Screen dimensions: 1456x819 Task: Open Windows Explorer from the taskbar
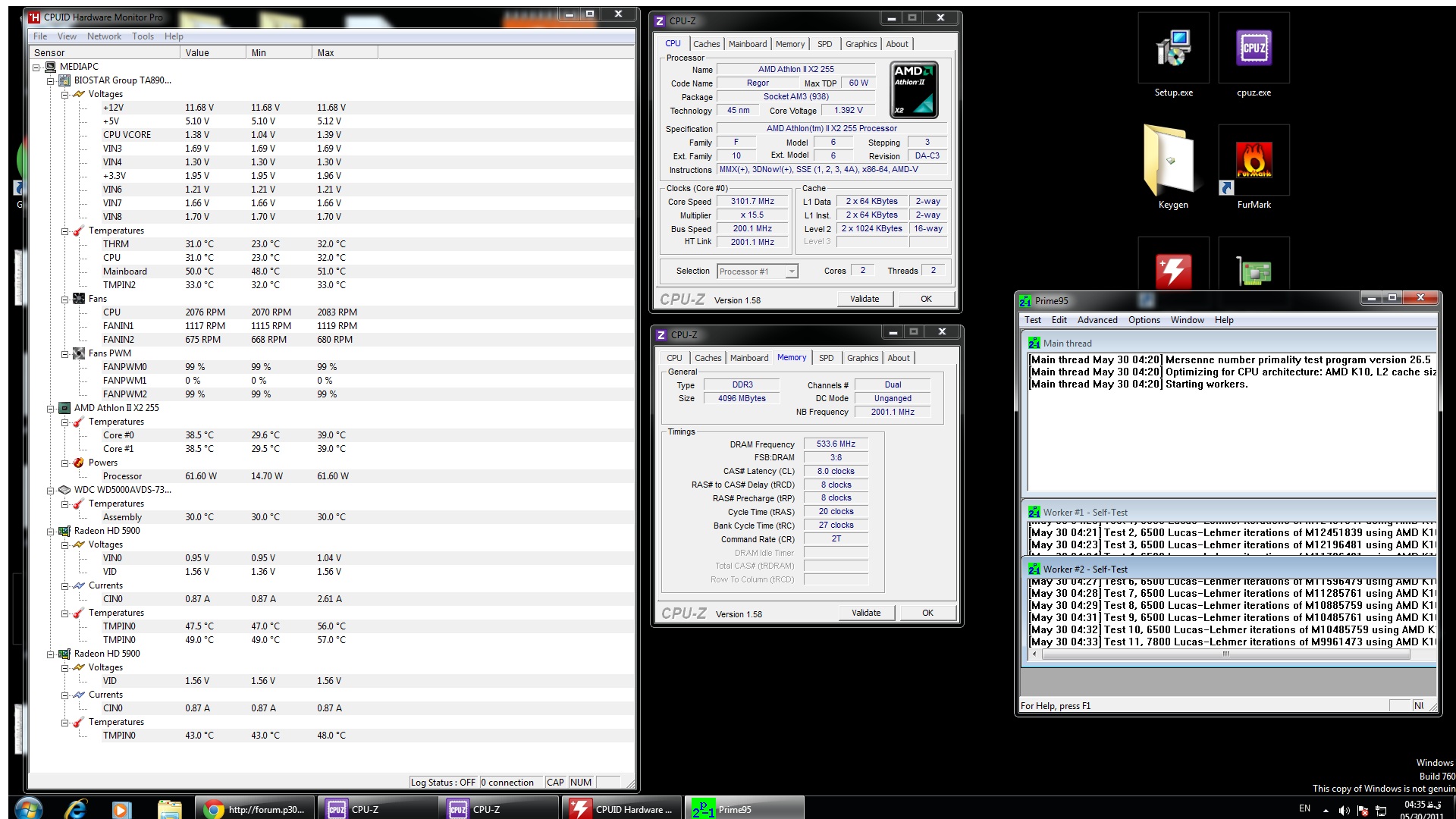point(169,809)
